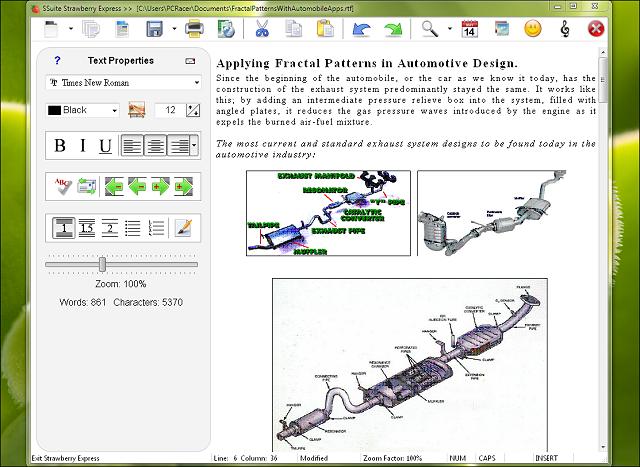Viewport: 640px width, 467px height.
Task: Click the treble clef music icon
Action: [x=564, y=29]
